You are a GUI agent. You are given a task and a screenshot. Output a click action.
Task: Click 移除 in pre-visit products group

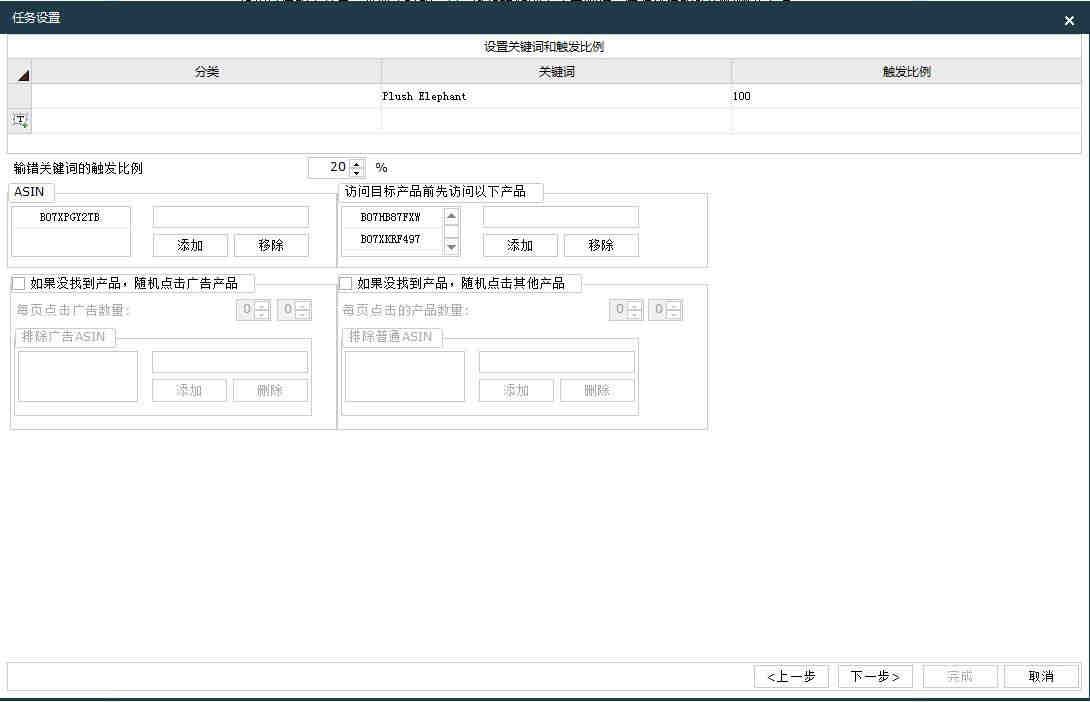601,245
